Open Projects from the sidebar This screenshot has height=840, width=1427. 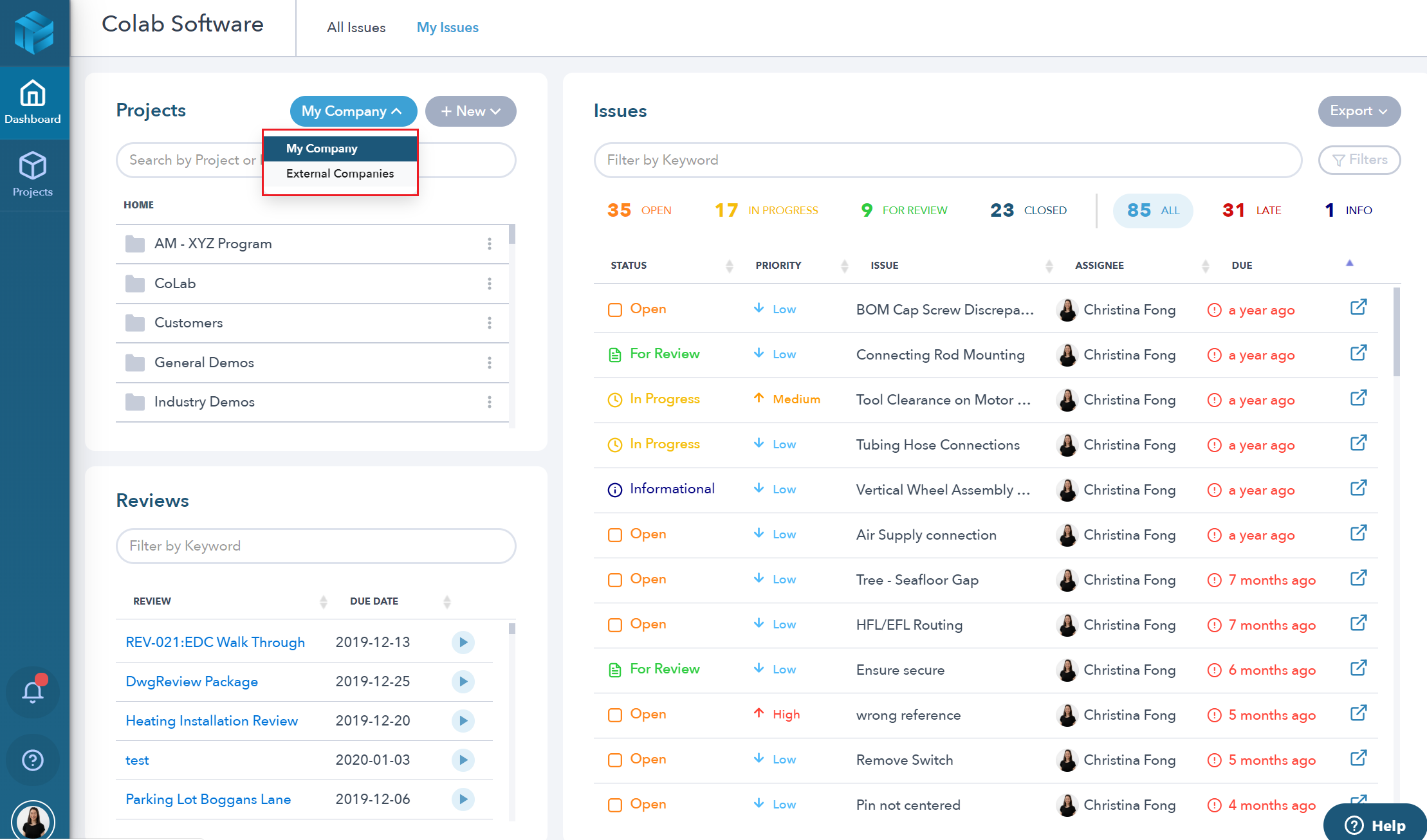click(33, 175)
